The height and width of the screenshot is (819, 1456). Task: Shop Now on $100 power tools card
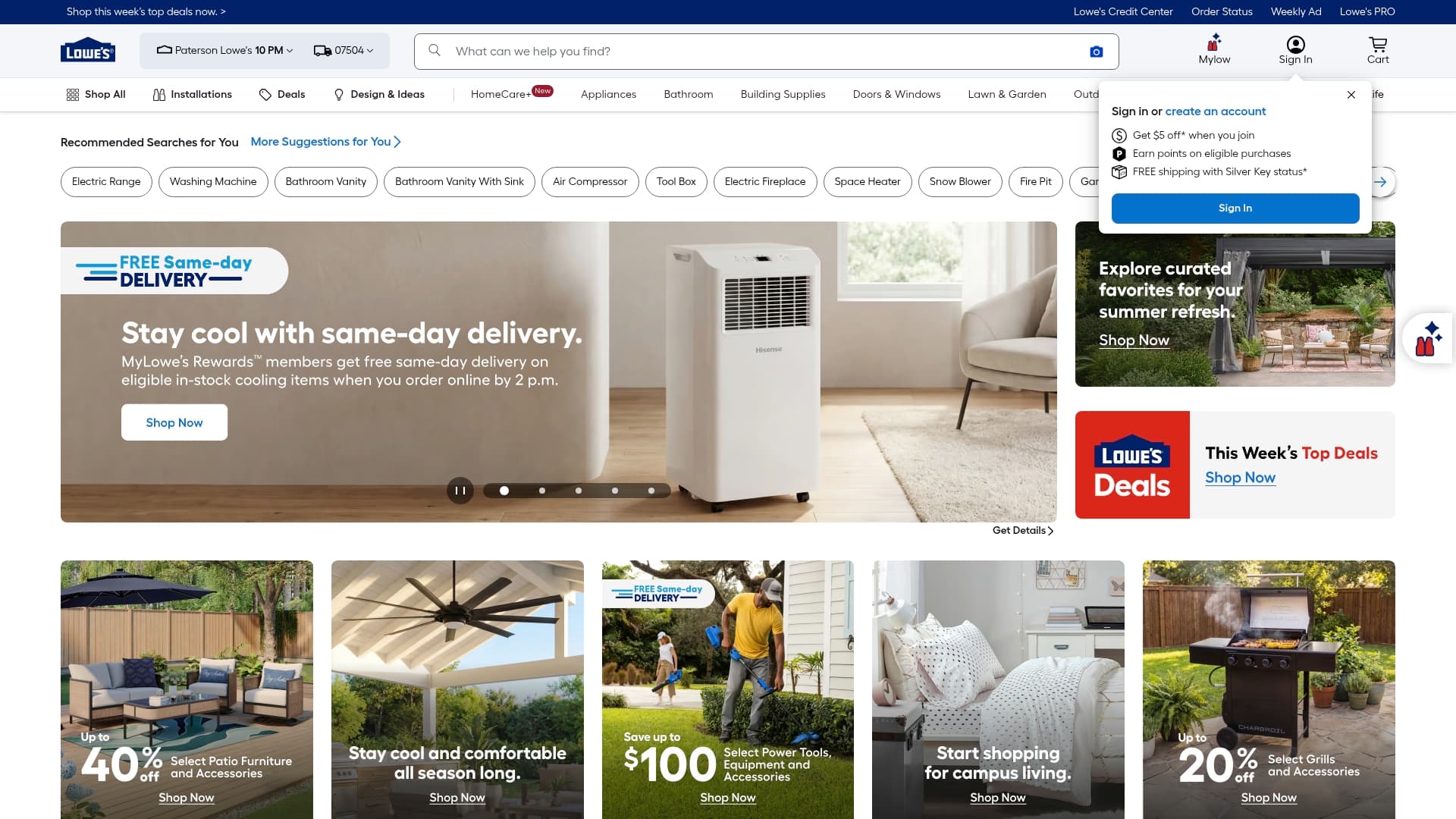click(x=727, y=798)
